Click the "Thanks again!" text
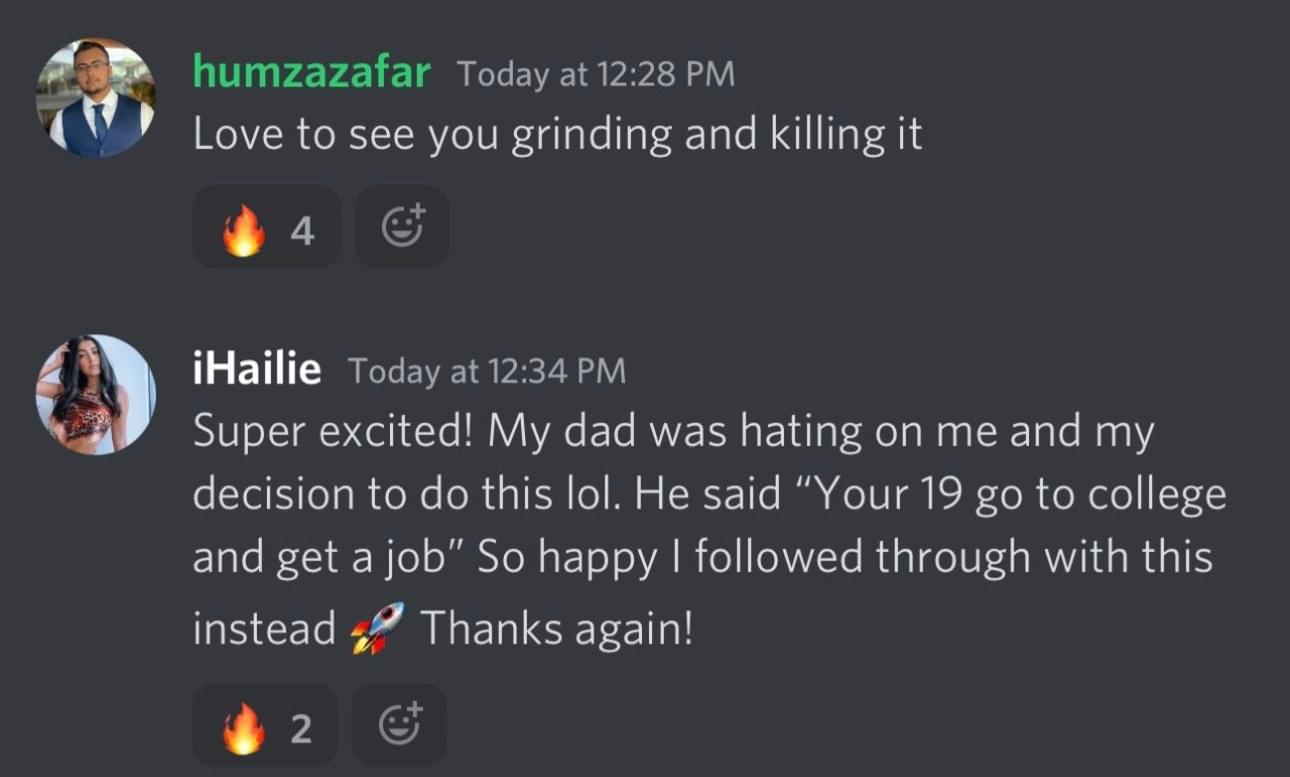Viewport: 1290px width, 777px height. pos(556,628)
